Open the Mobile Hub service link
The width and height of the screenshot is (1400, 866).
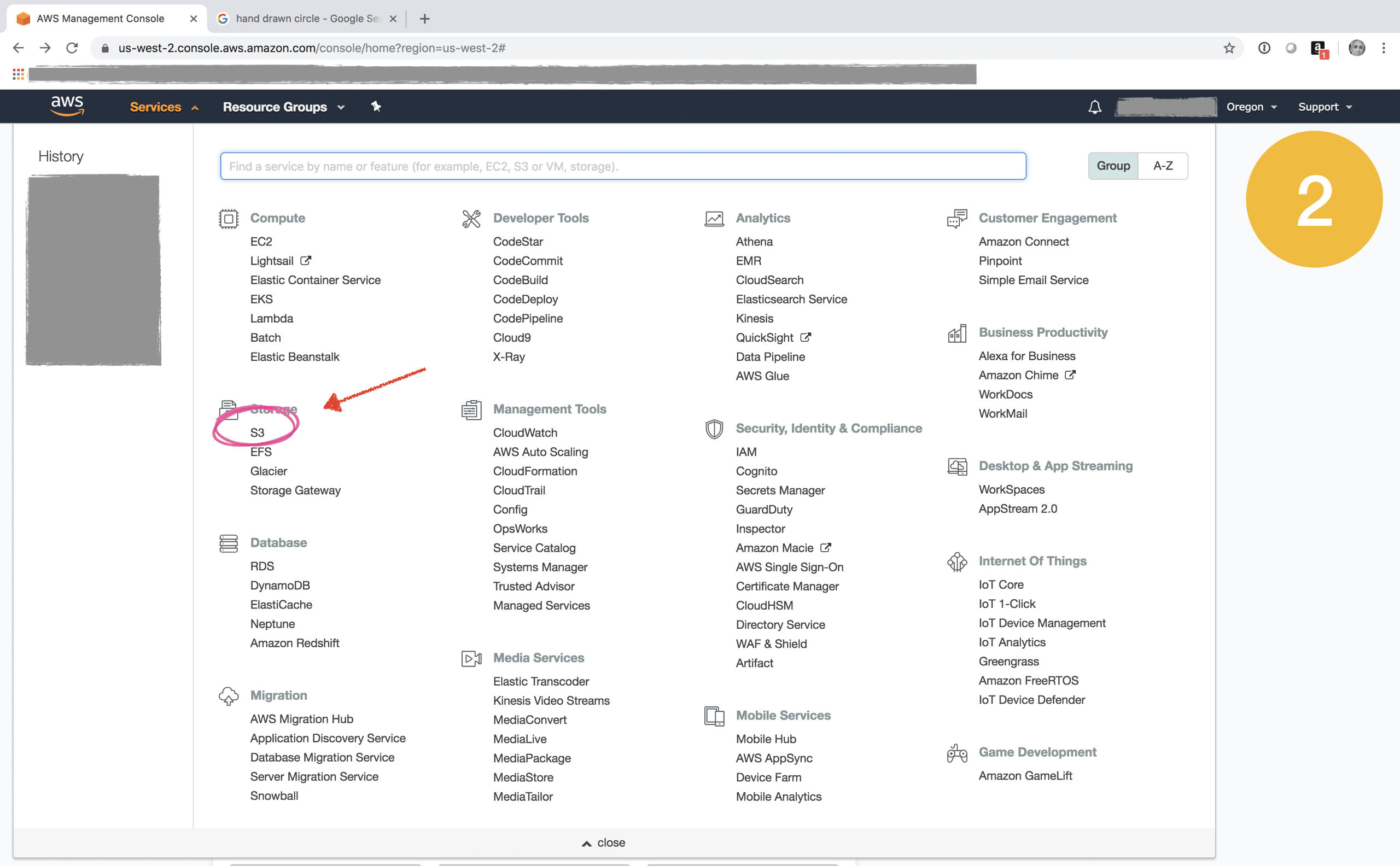pos(766,739)
